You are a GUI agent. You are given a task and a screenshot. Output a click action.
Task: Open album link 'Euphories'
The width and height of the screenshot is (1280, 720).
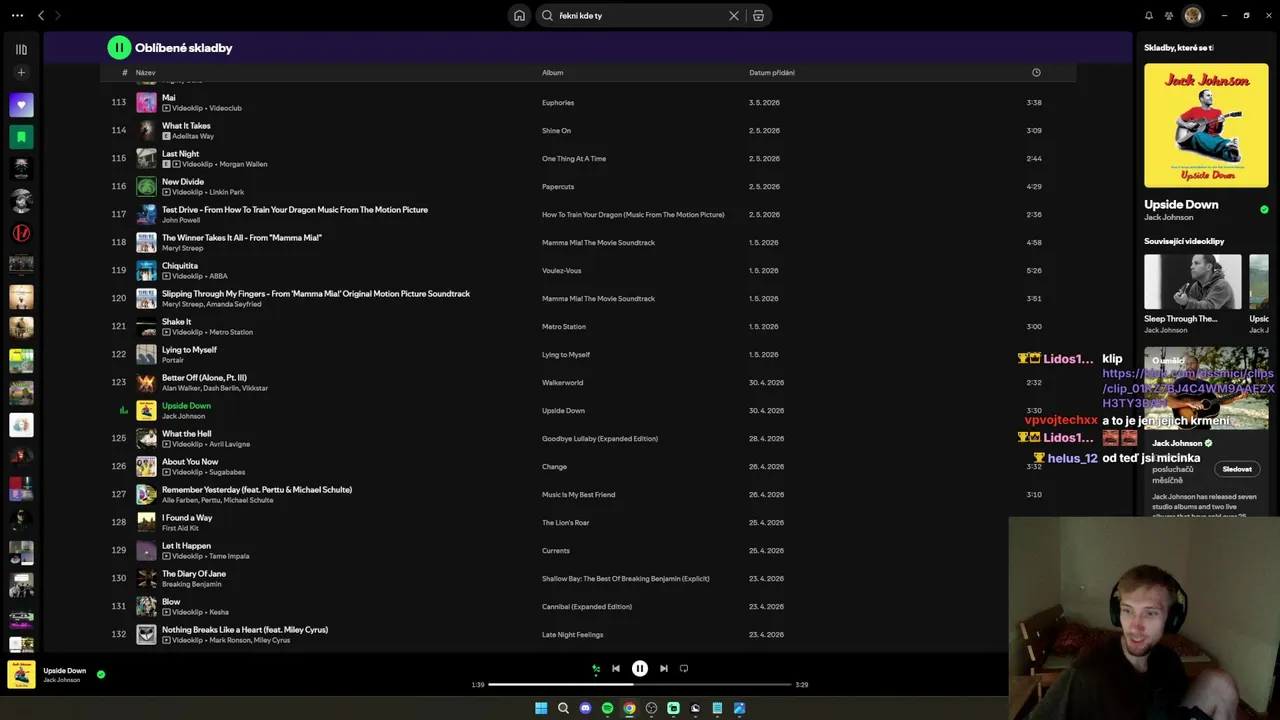pyautogui.click(x=558, y=102)
